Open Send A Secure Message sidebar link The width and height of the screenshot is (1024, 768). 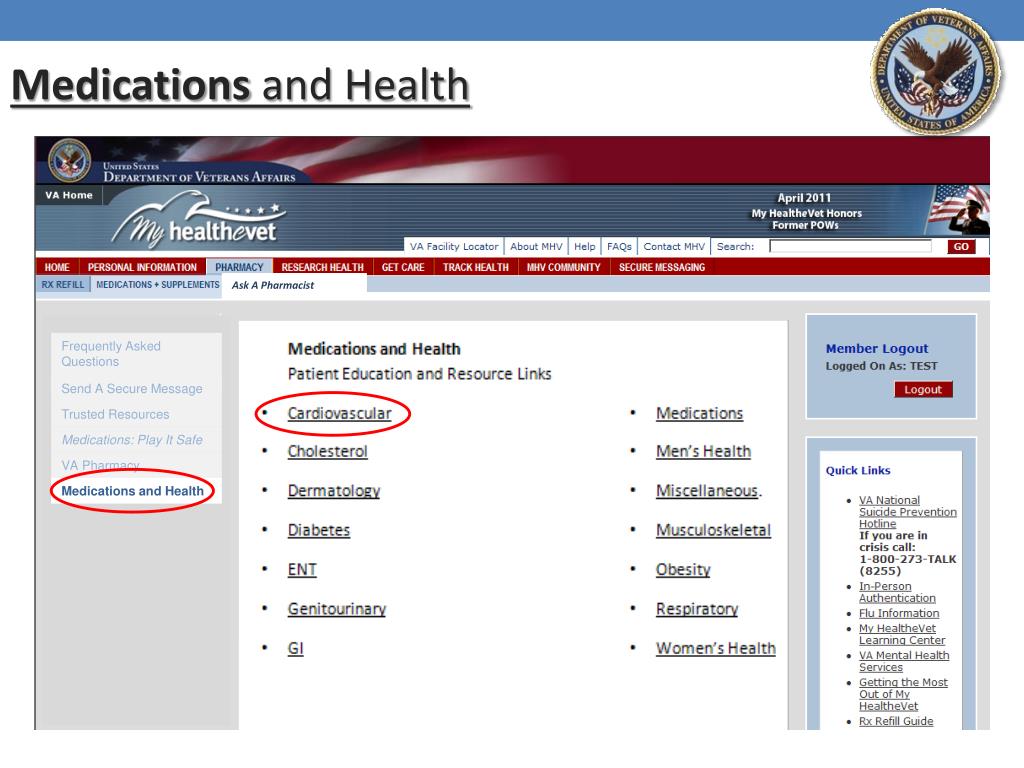point(132,389)
